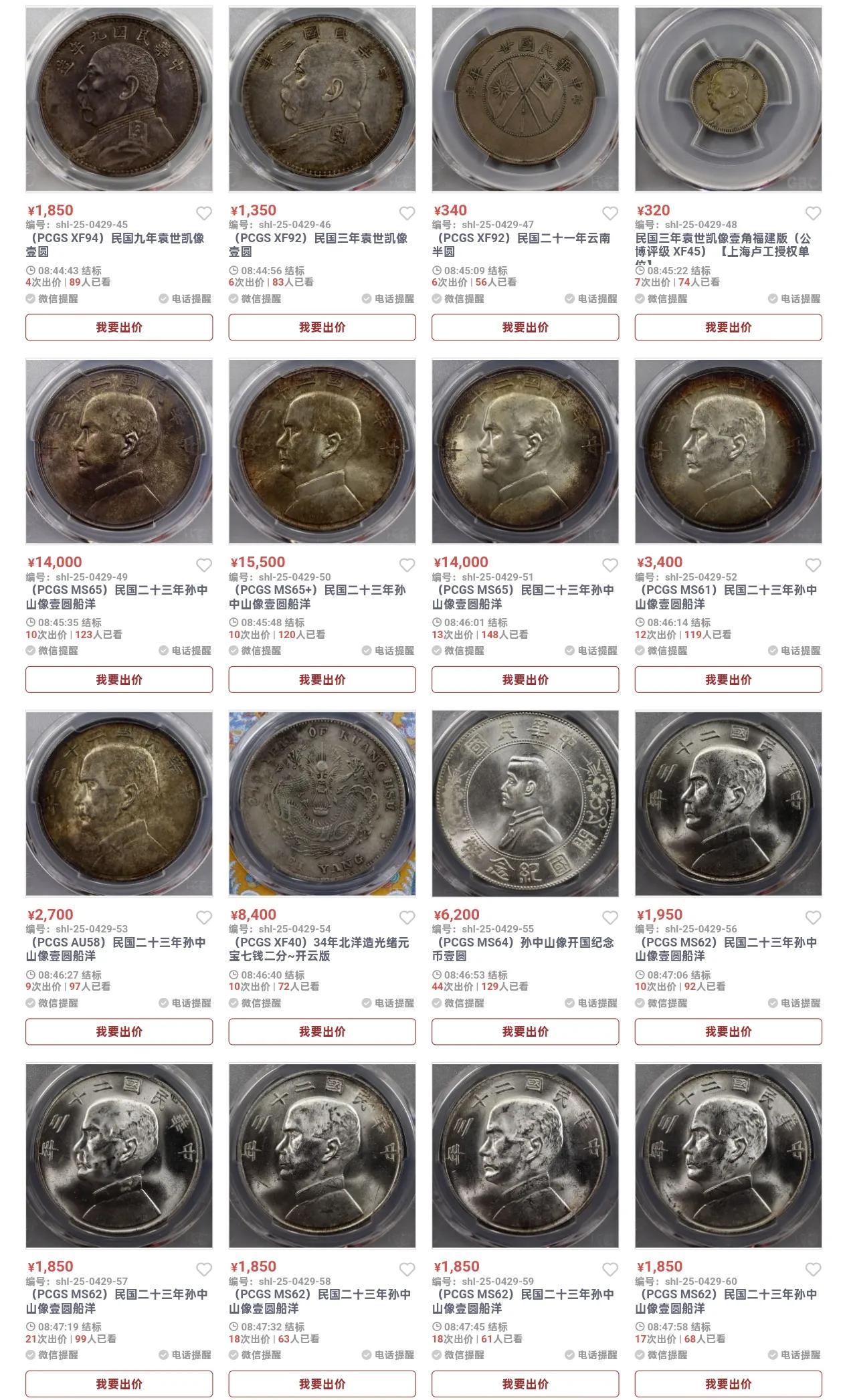Screen dimensions: 845x1400
Task: Favorite the ¥2,700 AU58 船洋 lot
Action: point(204,918)
